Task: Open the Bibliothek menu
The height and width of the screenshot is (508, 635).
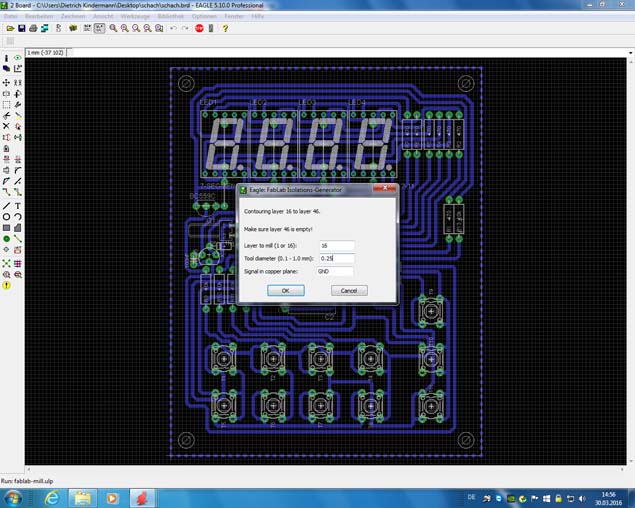Action: pyautogui.click(x=170, y=16)
